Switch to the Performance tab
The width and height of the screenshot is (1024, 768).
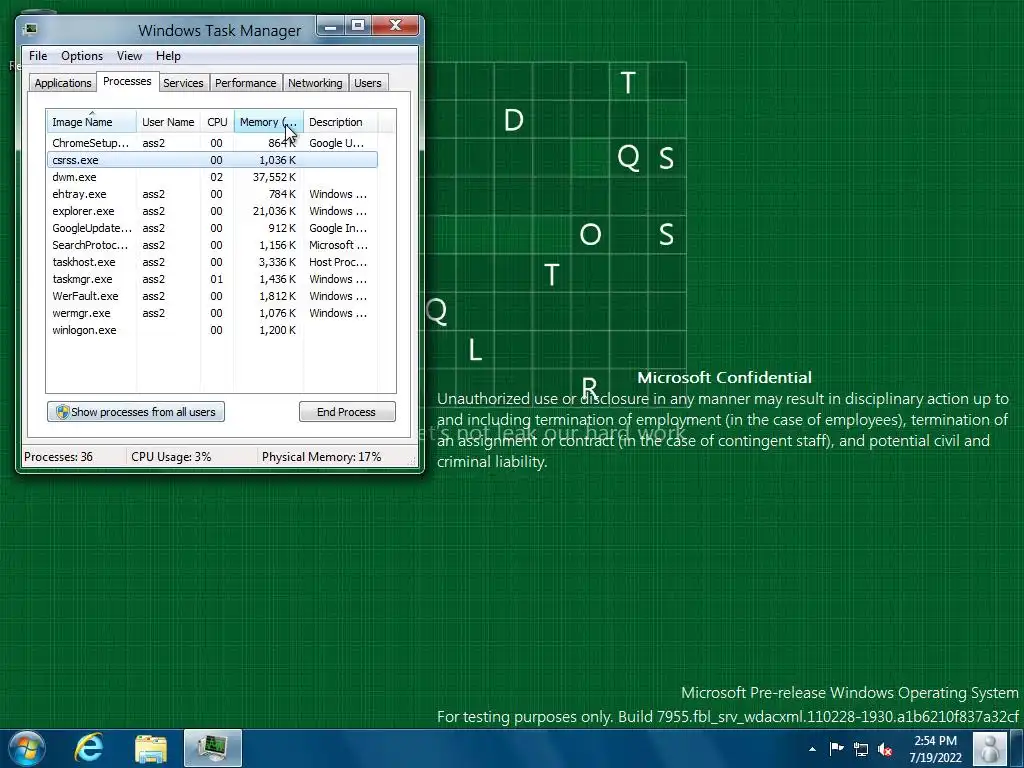point(246,83)
